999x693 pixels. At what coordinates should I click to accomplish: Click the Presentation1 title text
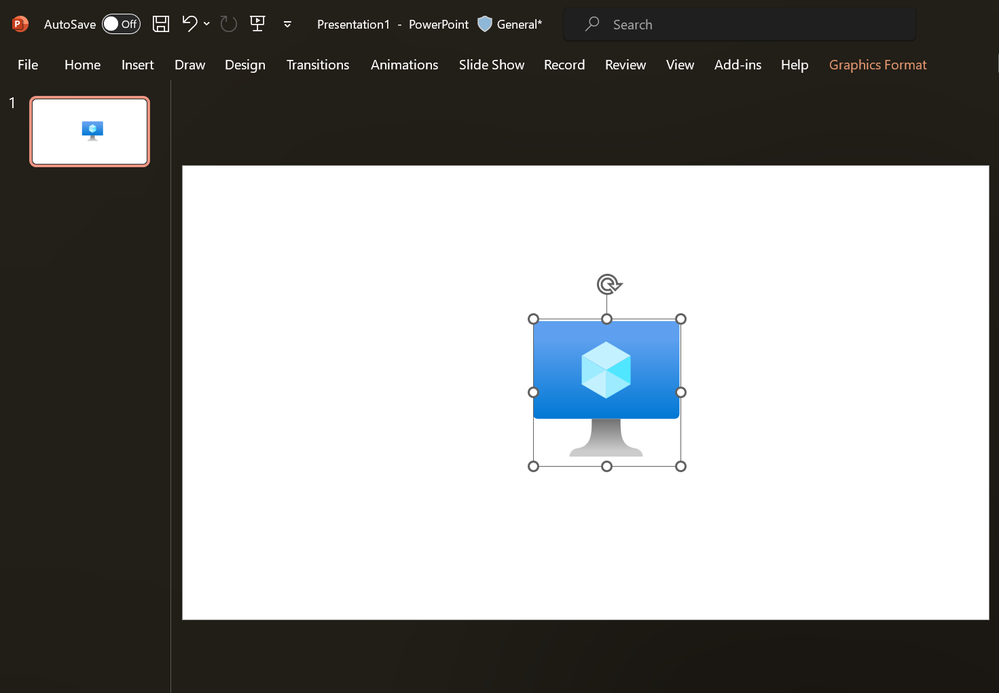353,24
